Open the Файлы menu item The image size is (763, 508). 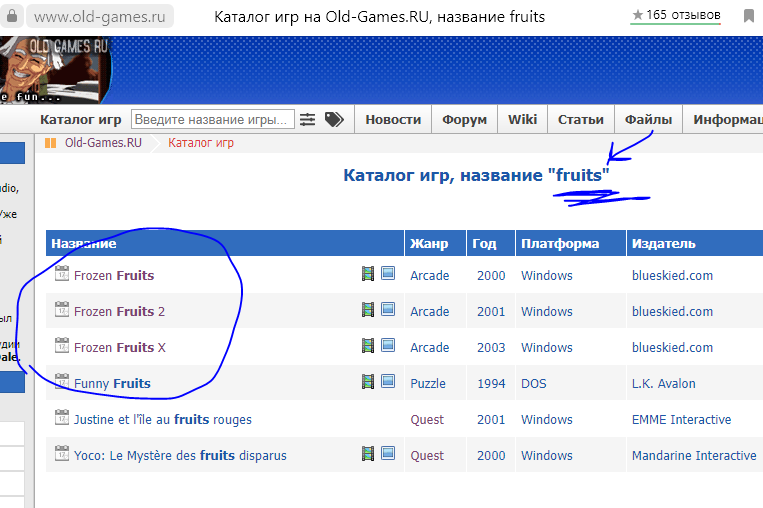pyautogui.click(x=648, y=120)
